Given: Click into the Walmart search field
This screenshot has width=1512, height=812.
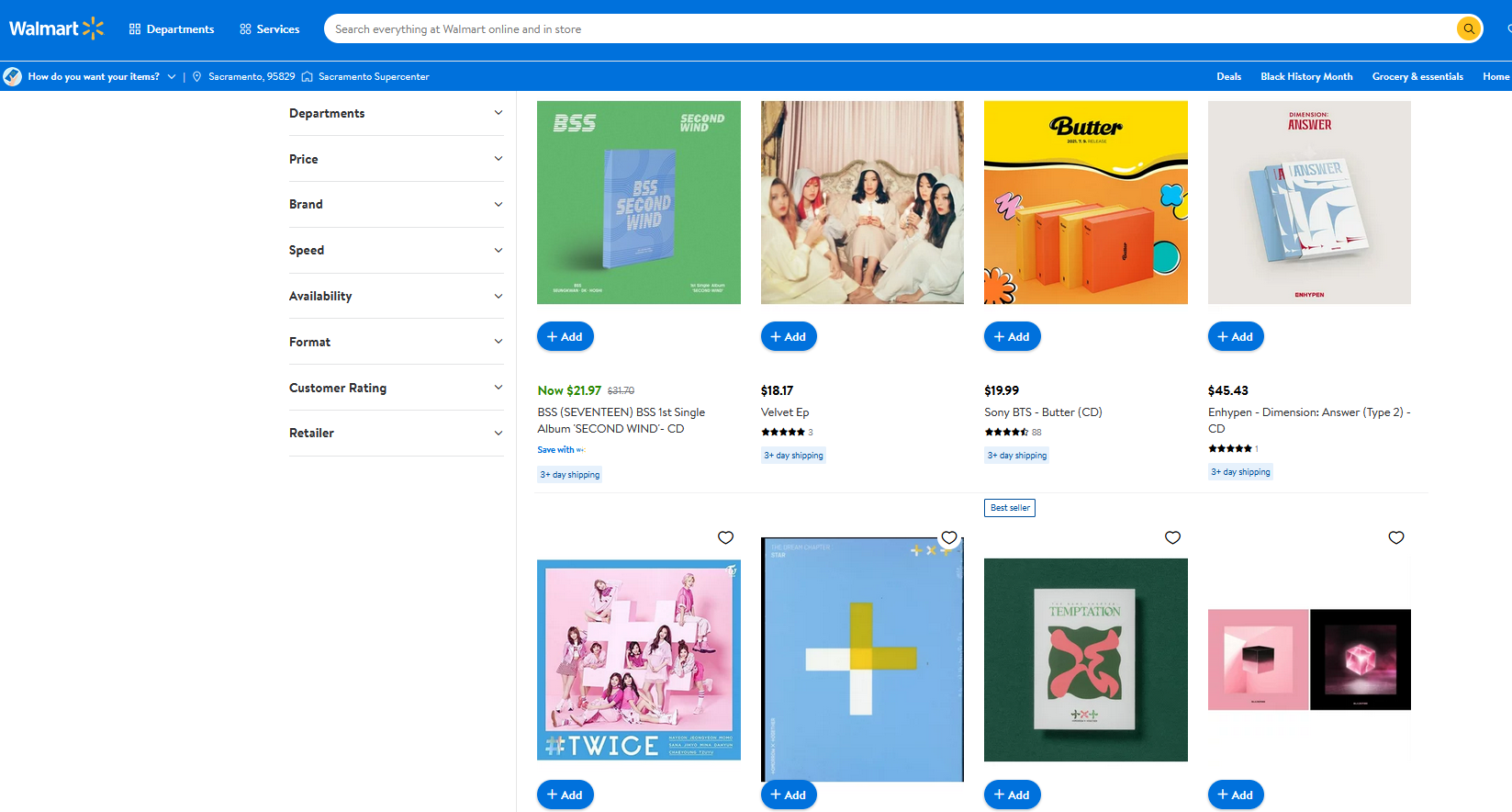Looking at the screenshot, I should click(890, 29).
